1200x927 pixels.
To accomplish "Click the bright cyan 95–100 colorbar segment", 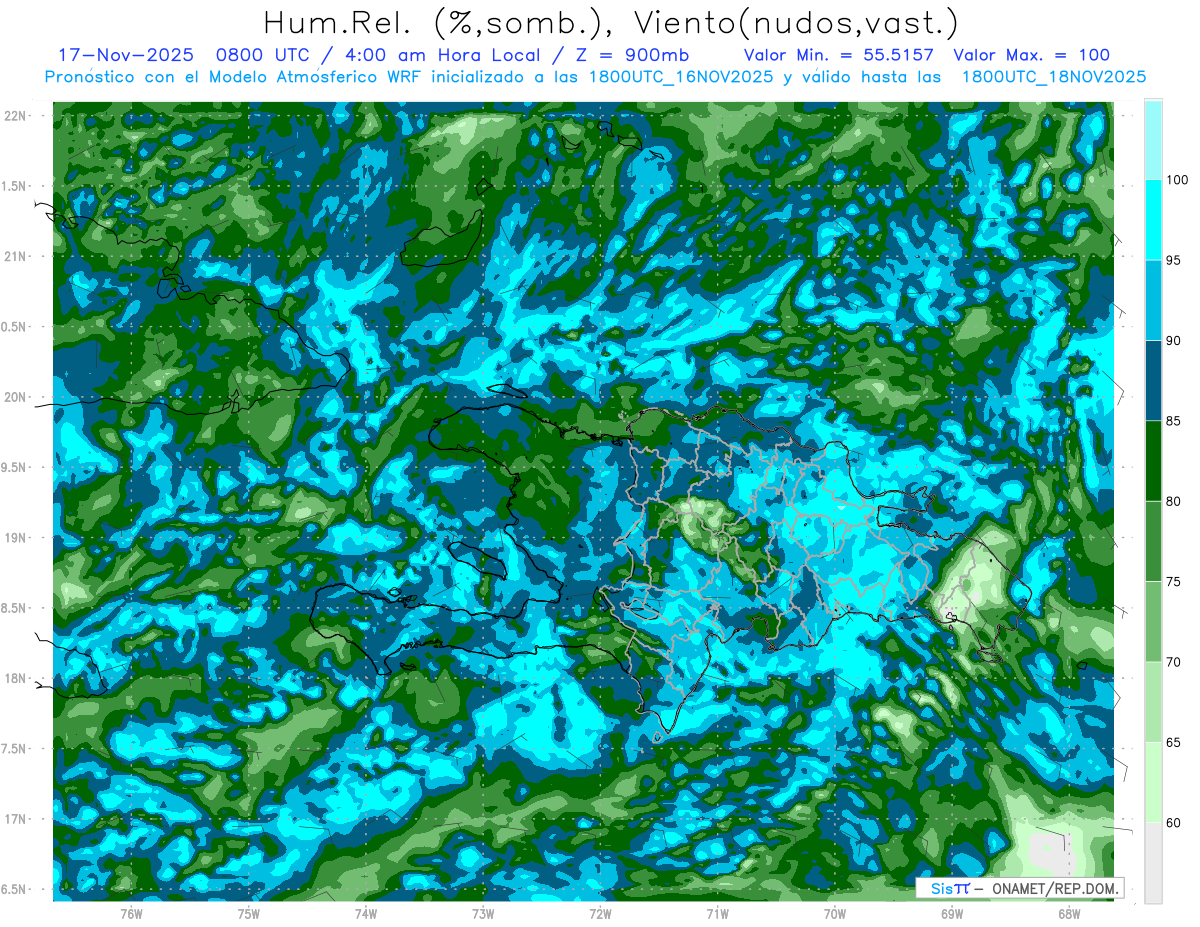I will 1153,220.
